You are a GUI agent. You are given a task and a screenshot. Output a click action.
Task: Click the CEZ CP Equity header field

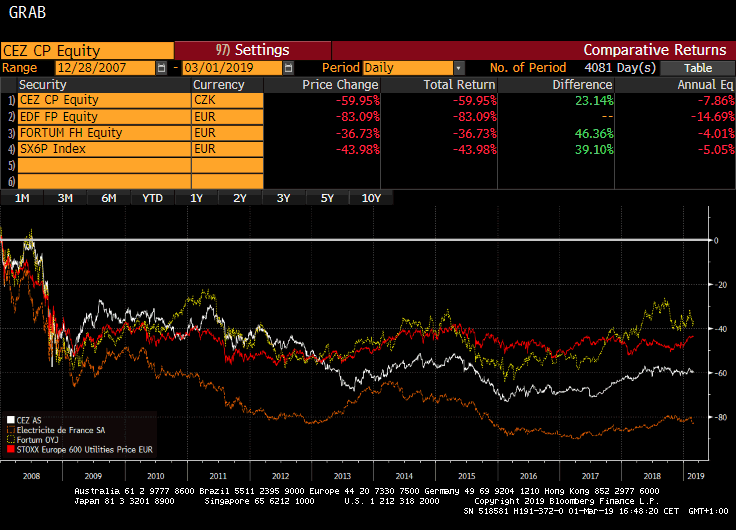click(87, 51)
